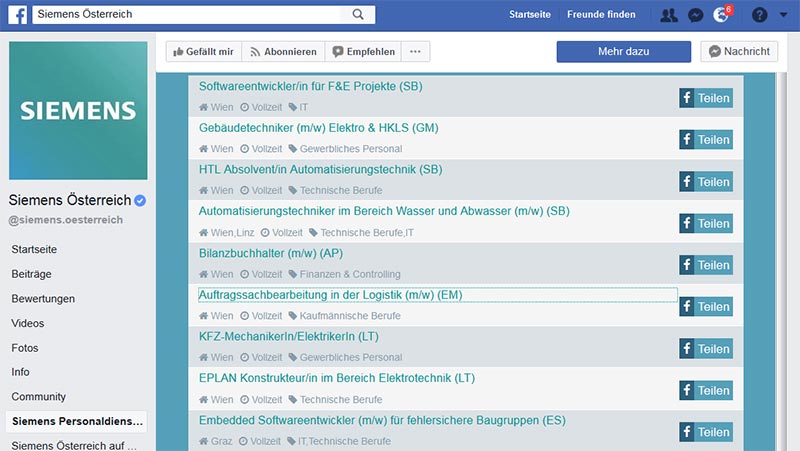
Task: Open Softwareentwickler/in für F&E Projekte job
Action: [x=311, y=86]
